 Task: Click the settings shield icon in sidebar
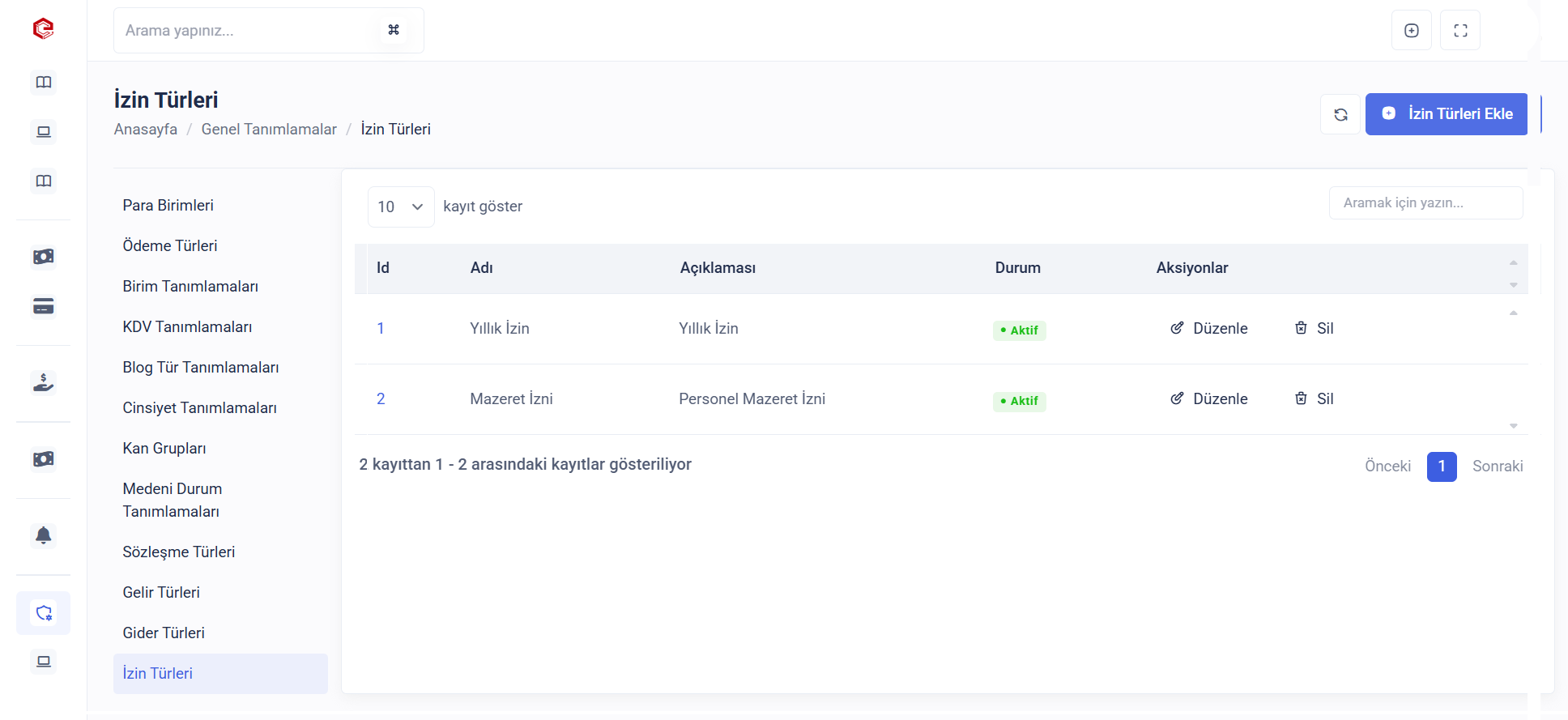pos(44,613)
